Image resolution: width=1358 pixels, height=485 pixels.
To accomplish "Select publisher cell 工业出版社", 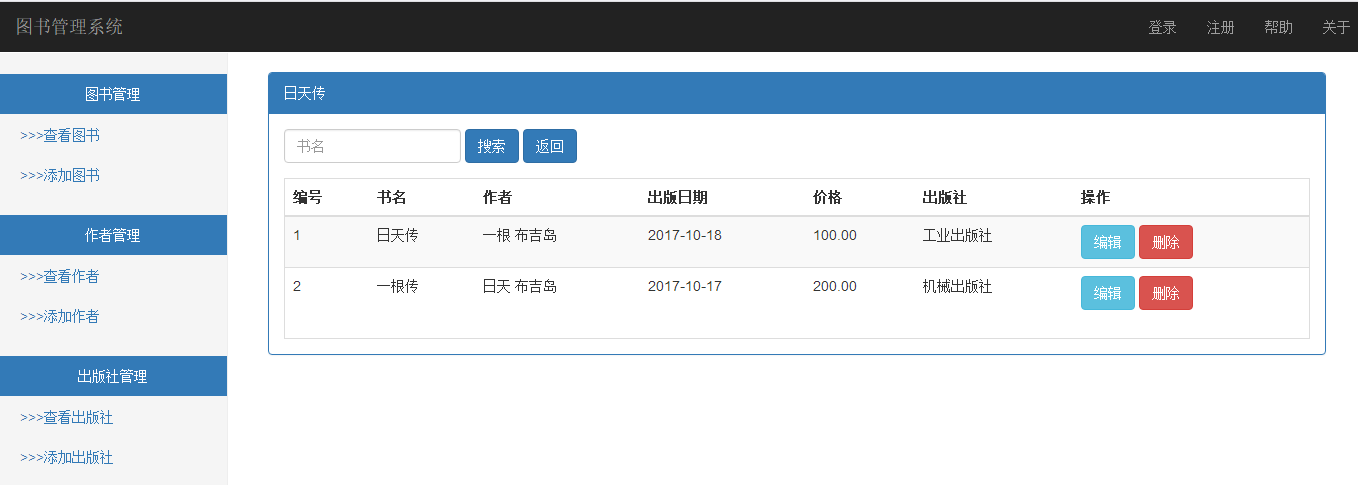I will (x=957, y=236).
